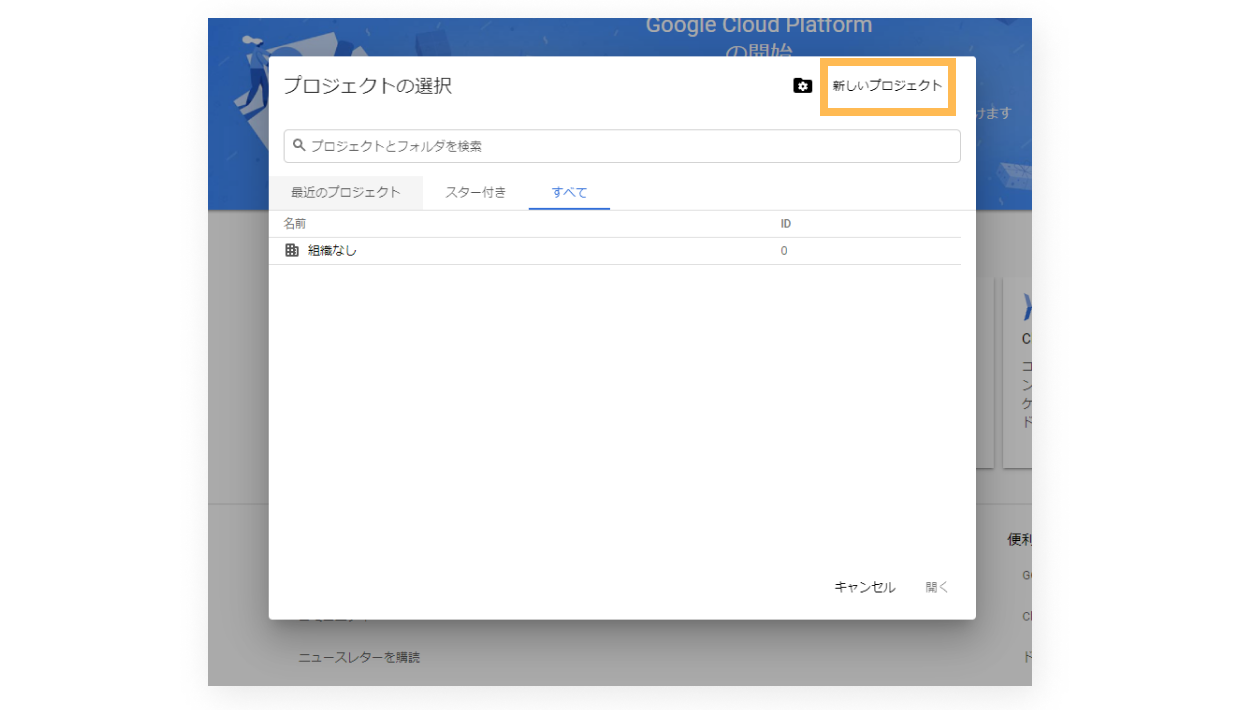Click the プロジェクトの選択 dialog title
The height and width of the screenshot is (710, 1240).
pos(367,86)
